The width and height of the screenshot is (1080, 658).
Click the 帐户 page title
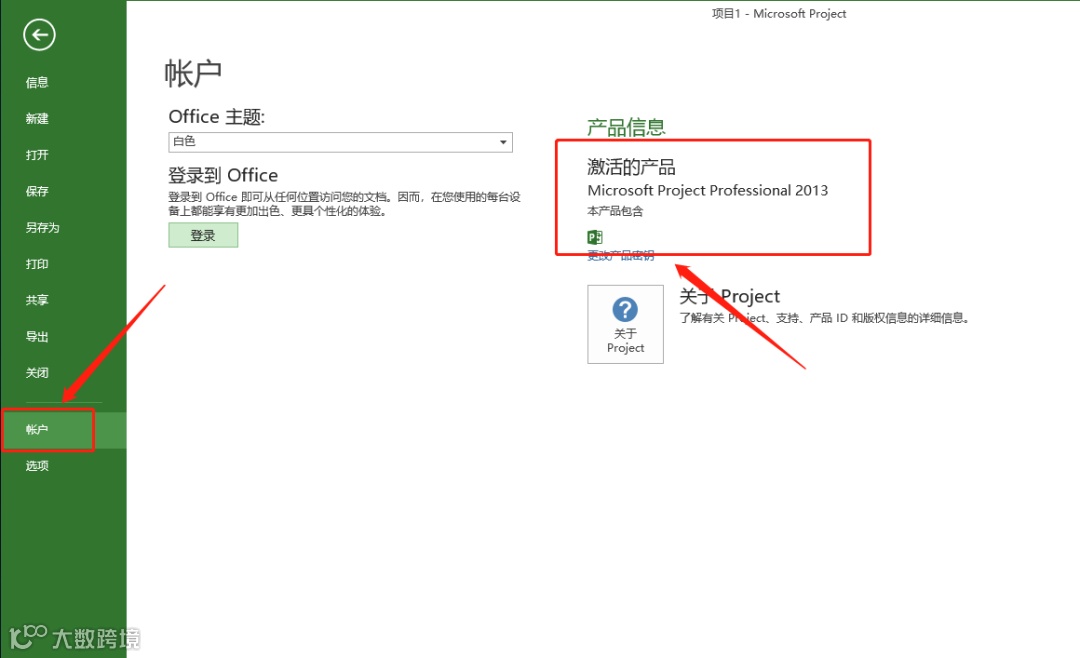pyautogui.click(x=193, y=73)
